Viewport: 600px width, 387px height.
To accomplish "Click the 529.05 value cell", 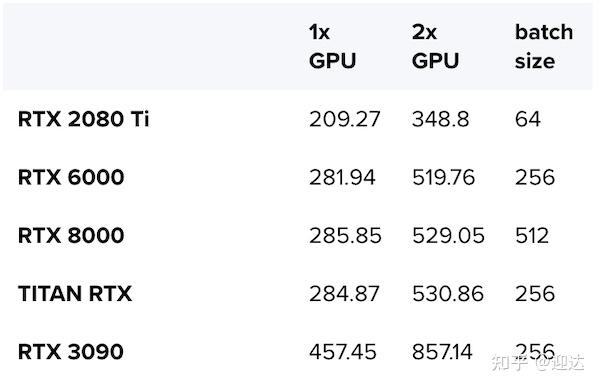I will tap(448, 235).
